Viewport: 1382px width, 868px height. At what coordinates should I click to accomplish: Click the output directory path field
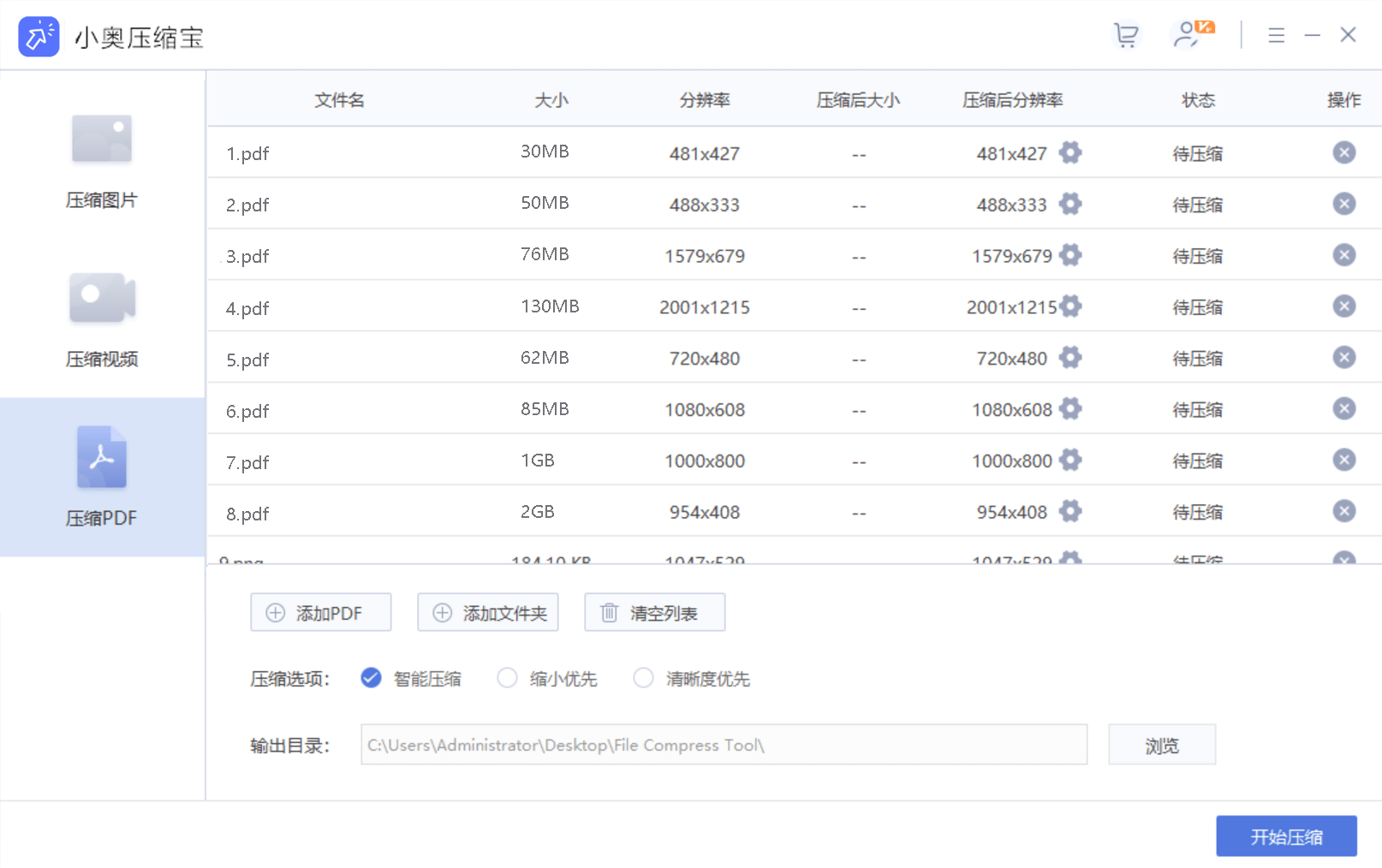click(724, 745)
